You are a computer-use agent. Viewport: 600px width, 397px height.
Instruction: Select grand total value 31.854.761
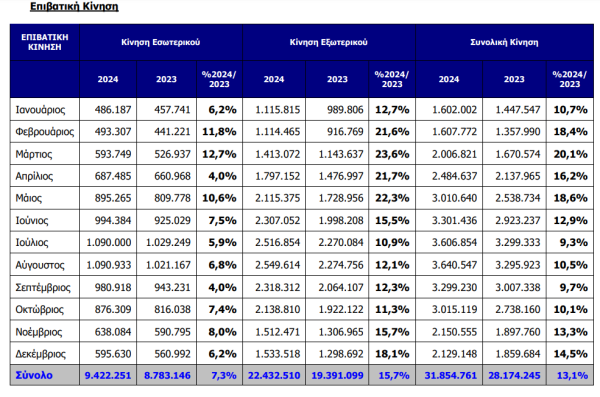tap(451, 376)
